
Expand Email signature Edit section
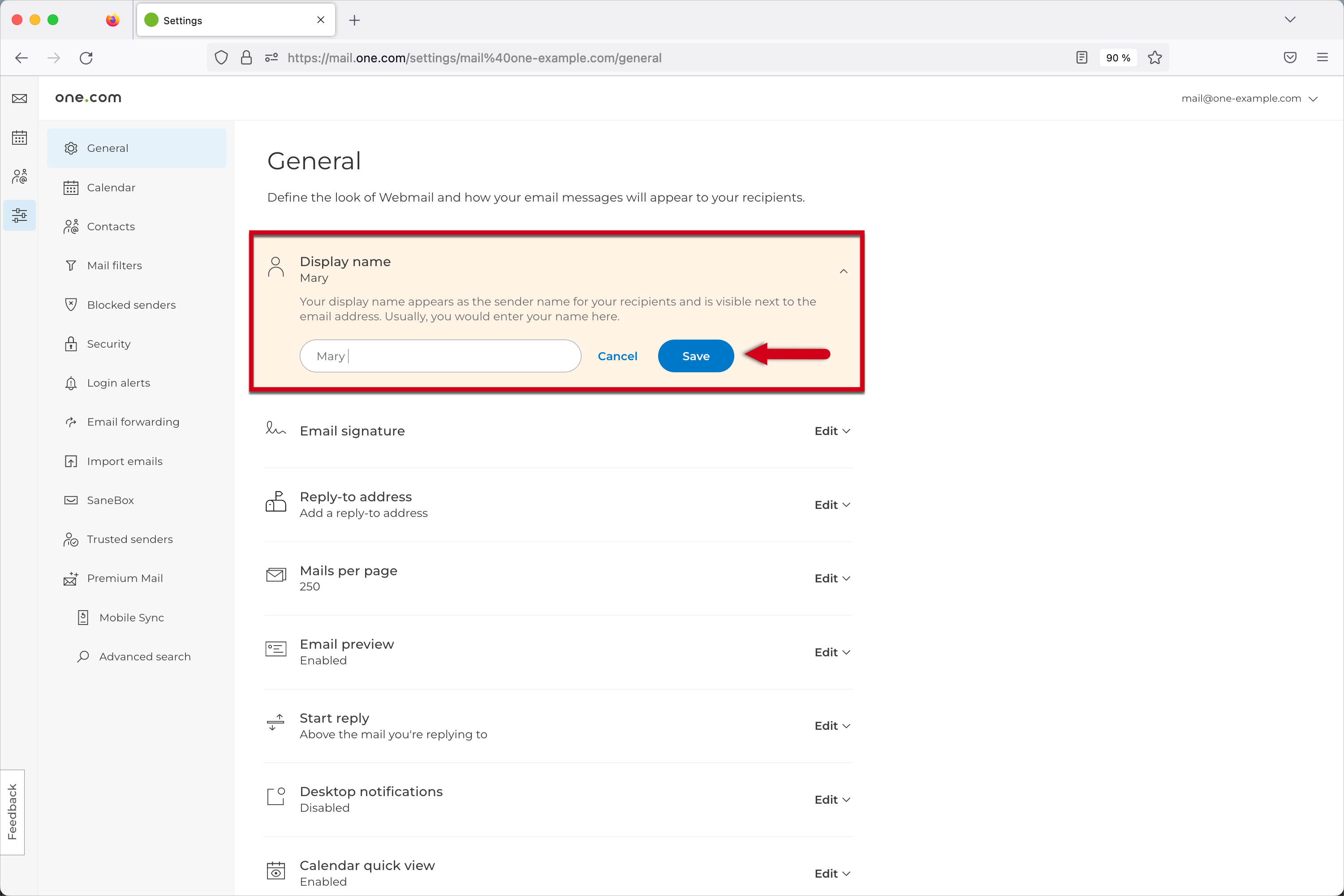pyautogui.click(x=832, y=431)
